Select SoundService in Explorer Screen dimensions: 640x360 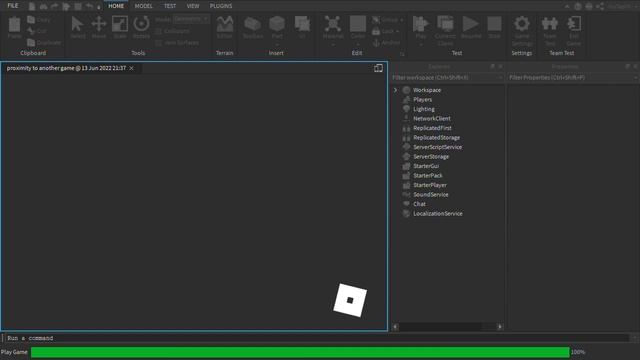coord(431,195)
